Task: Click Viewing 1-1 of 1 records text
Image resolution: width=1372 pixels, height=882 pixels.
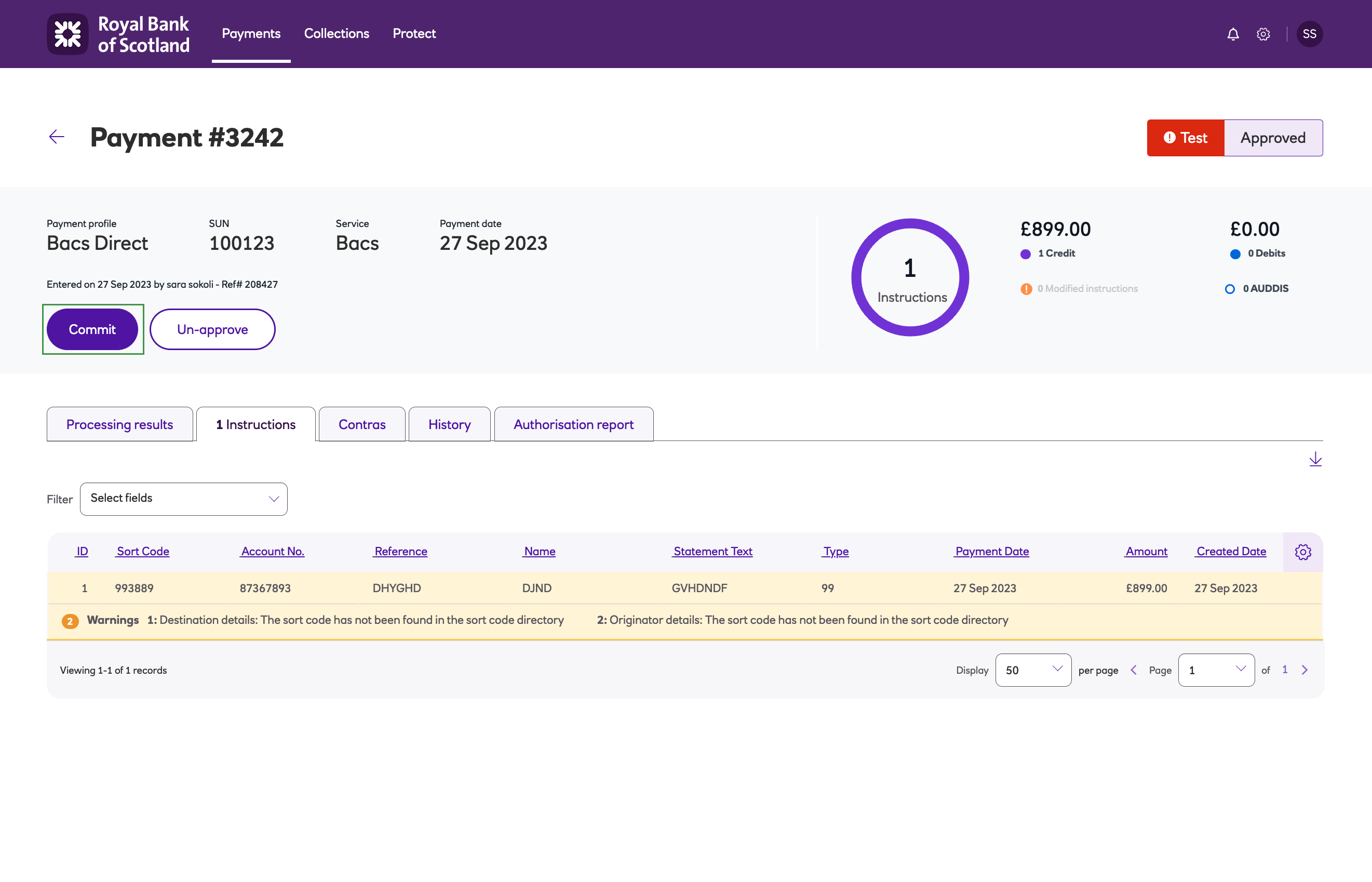Action: coord(113,670)
